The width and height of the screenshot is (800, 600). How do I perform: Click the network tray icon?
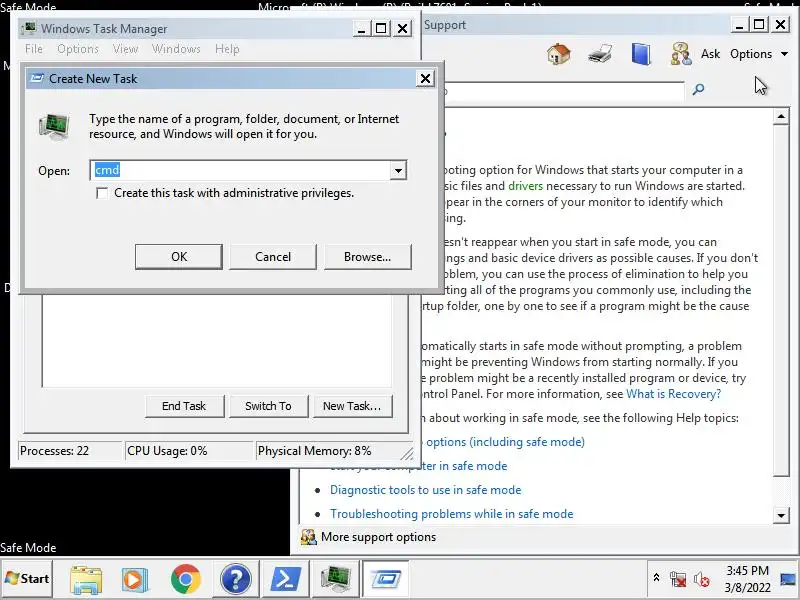tap(678, 579)
